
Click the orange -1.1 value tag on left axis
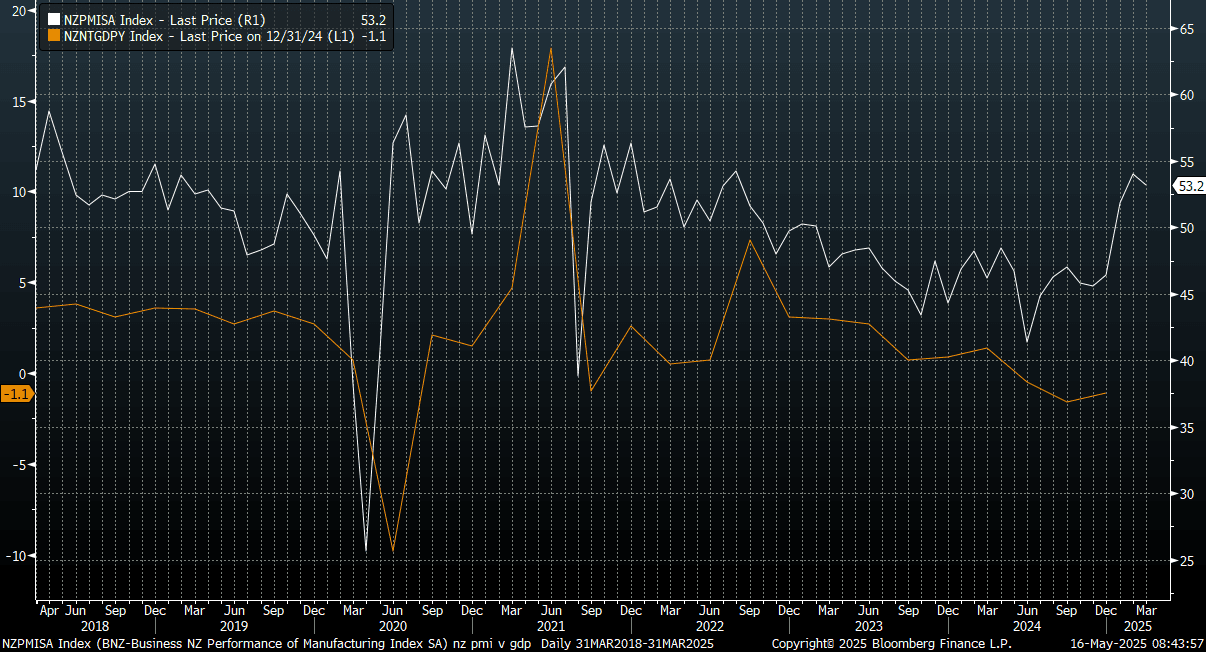pyautogui.click(x=16, y=394)
